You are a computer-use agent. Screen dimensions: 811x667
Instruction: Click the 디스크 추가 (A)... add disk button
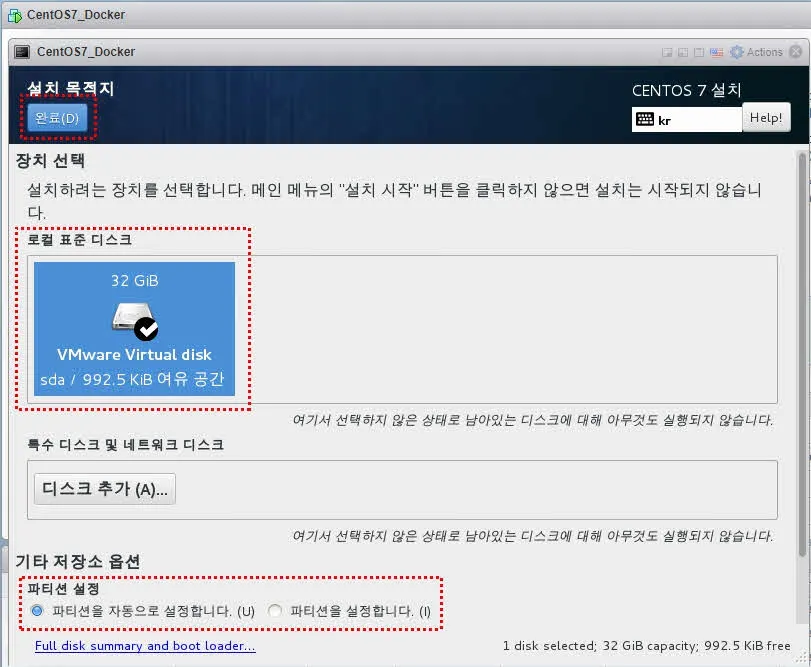coord(105,489)
